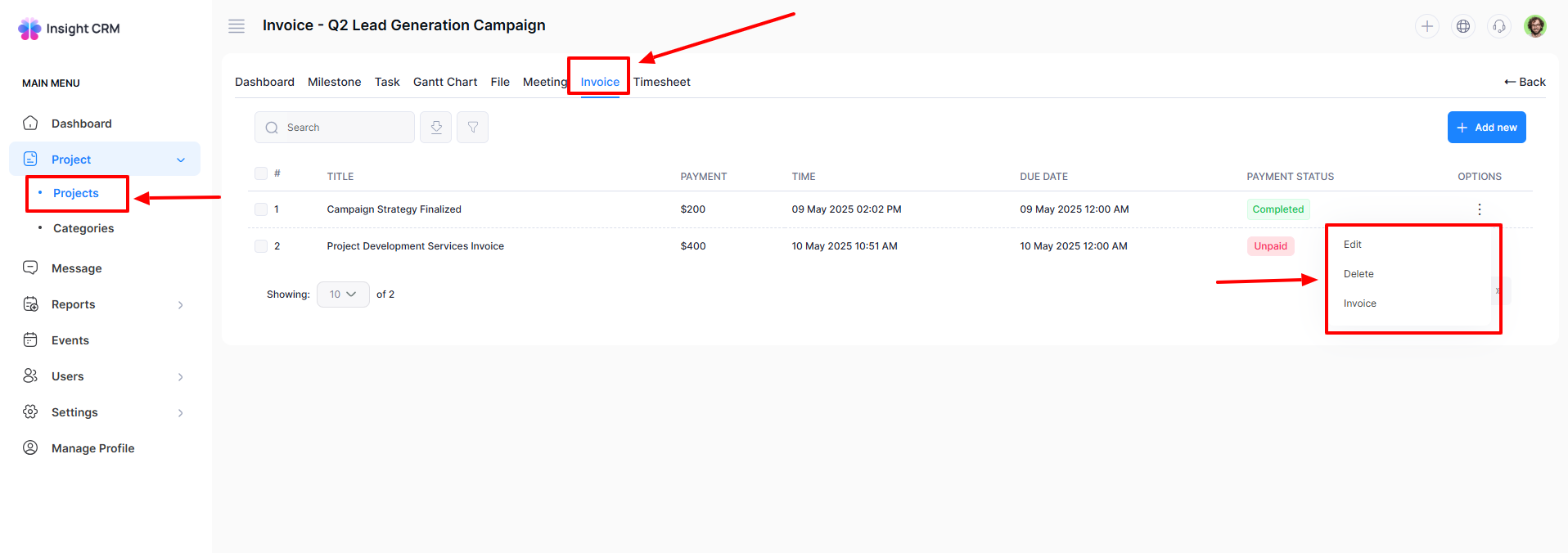Click the hamburger menu icon

[x=237, y=26]
